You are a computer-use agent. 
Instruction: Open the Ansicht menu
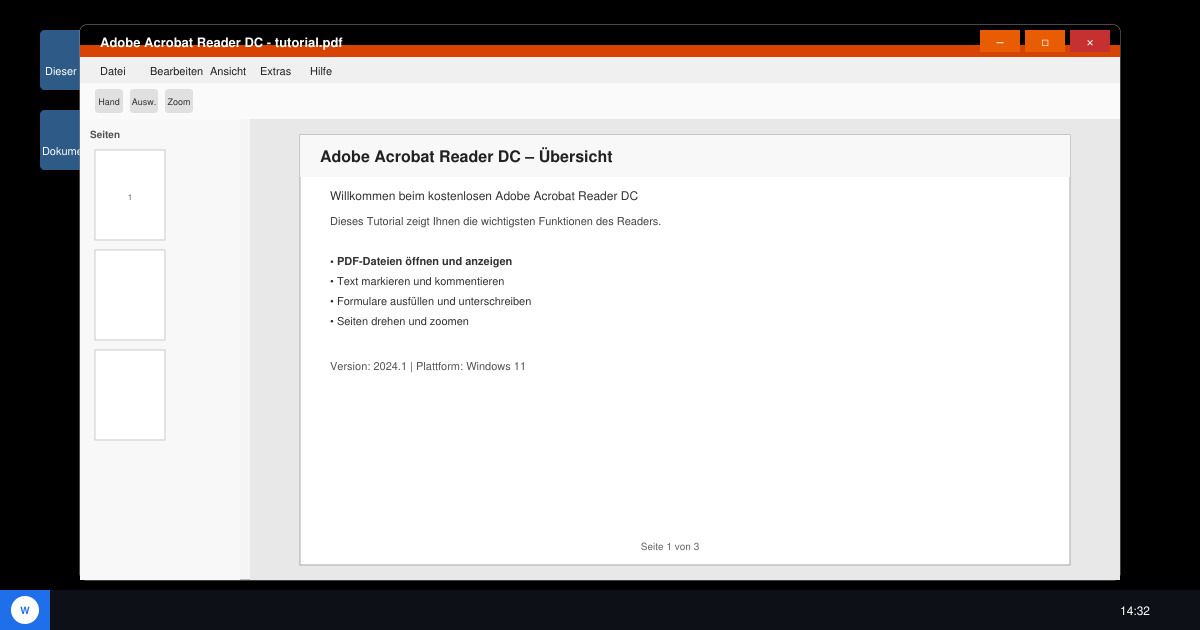click(x=228, y=71)
